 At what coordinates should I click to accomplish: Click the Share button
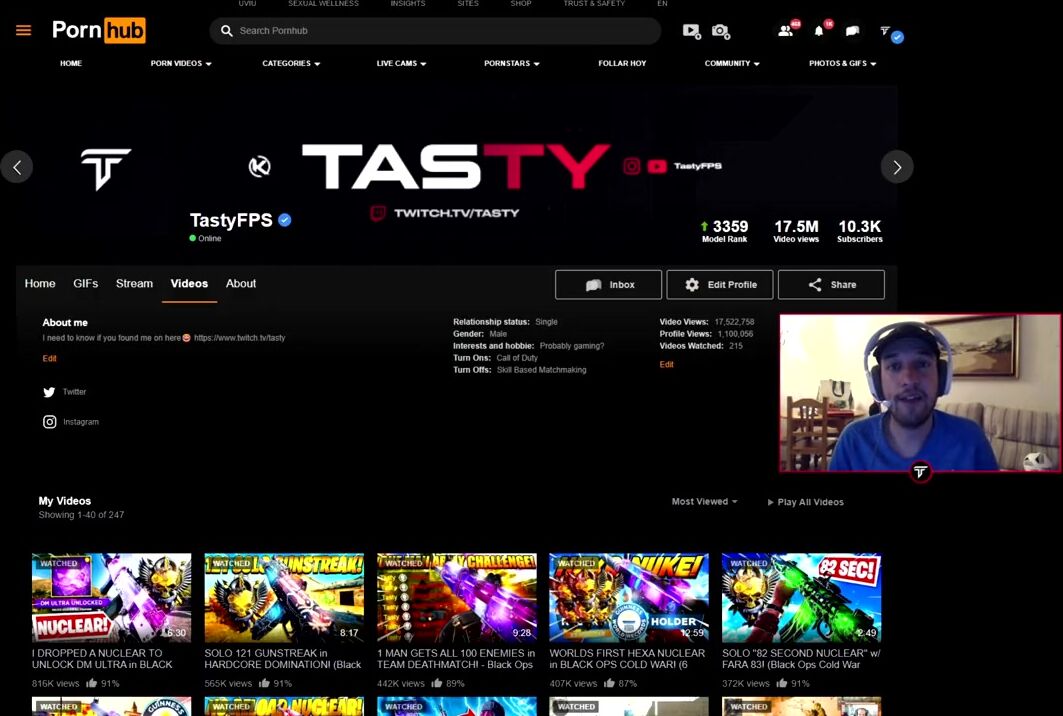[x=831, y=285]
